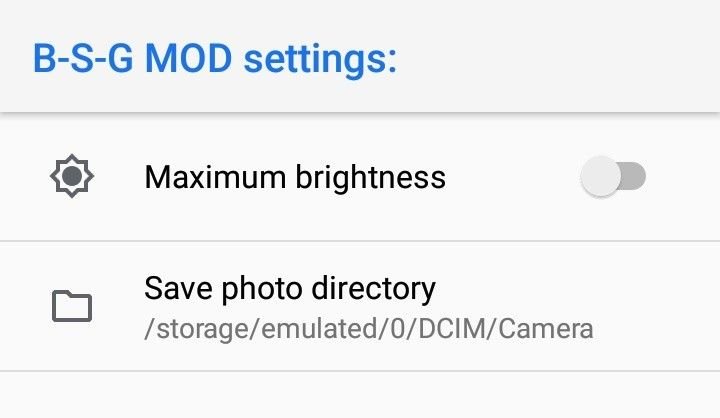The height and width of the screenshot is (418, 720).
Task: Open the Save photo directory setting
Action: (x=360, y=306)
